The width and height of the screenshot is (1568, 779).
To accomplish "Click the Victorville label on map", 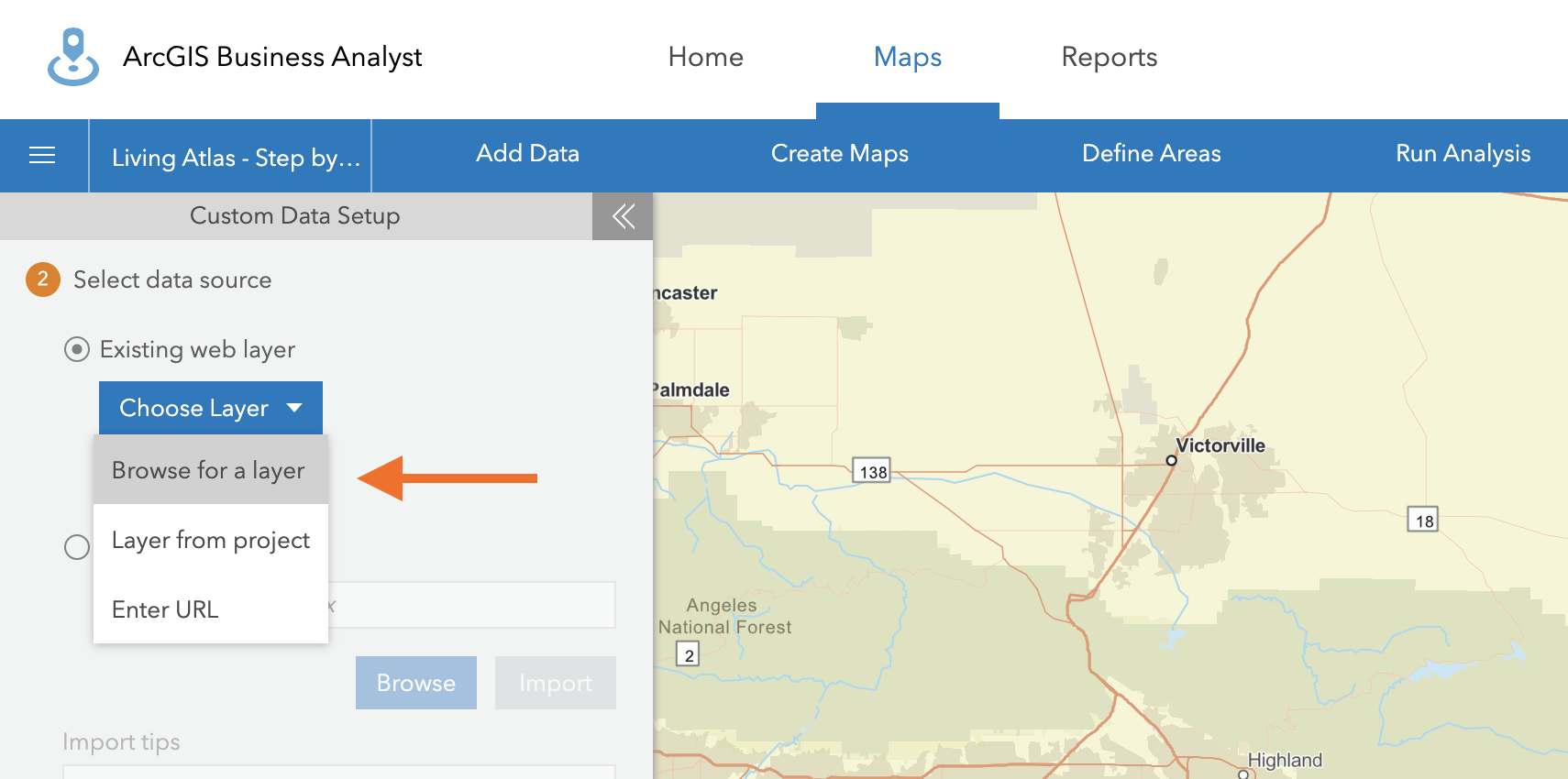I will (1220, 445).
